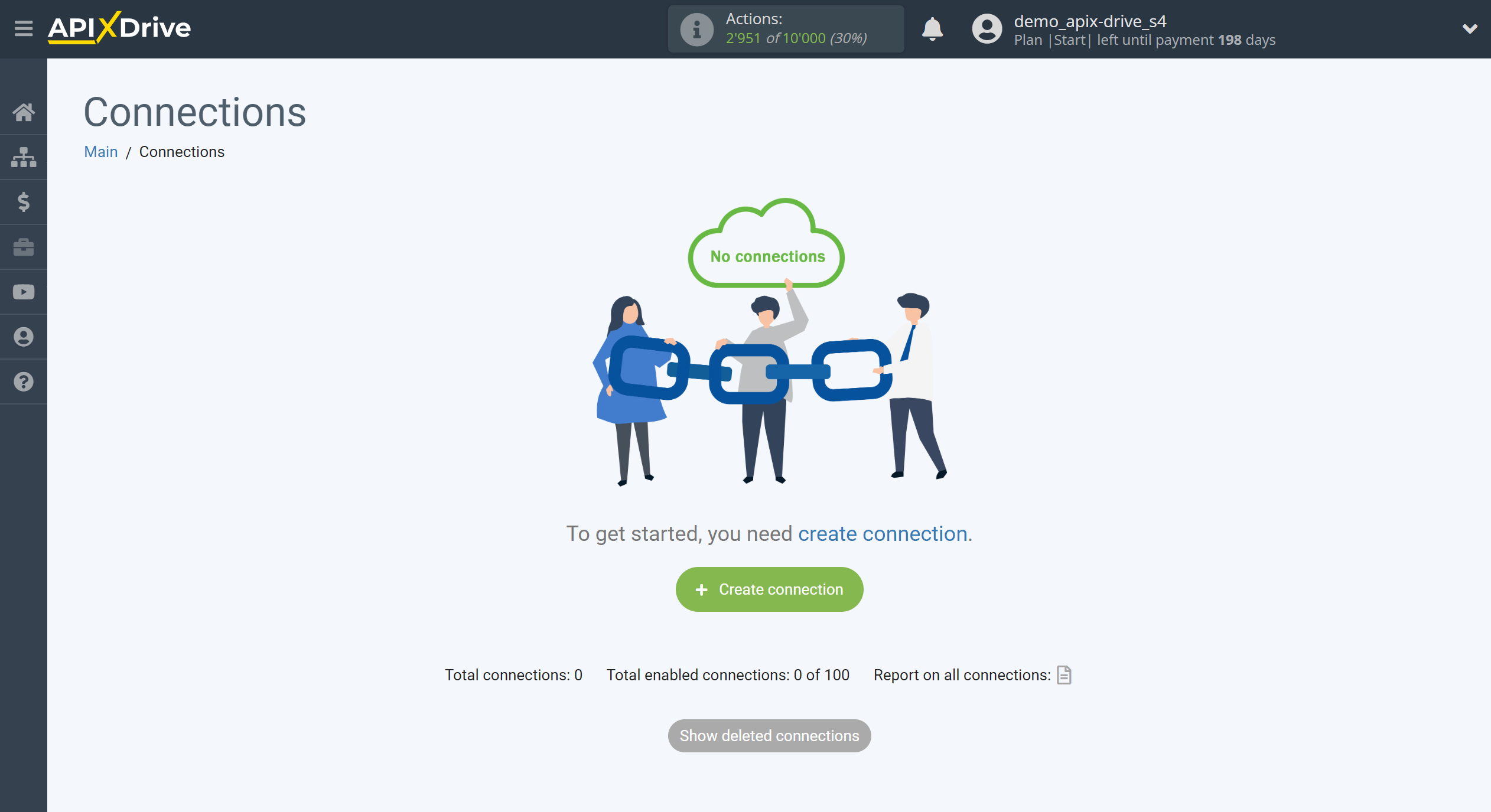
Task: Open the hamburger menu icon
Action: point(22,28)
